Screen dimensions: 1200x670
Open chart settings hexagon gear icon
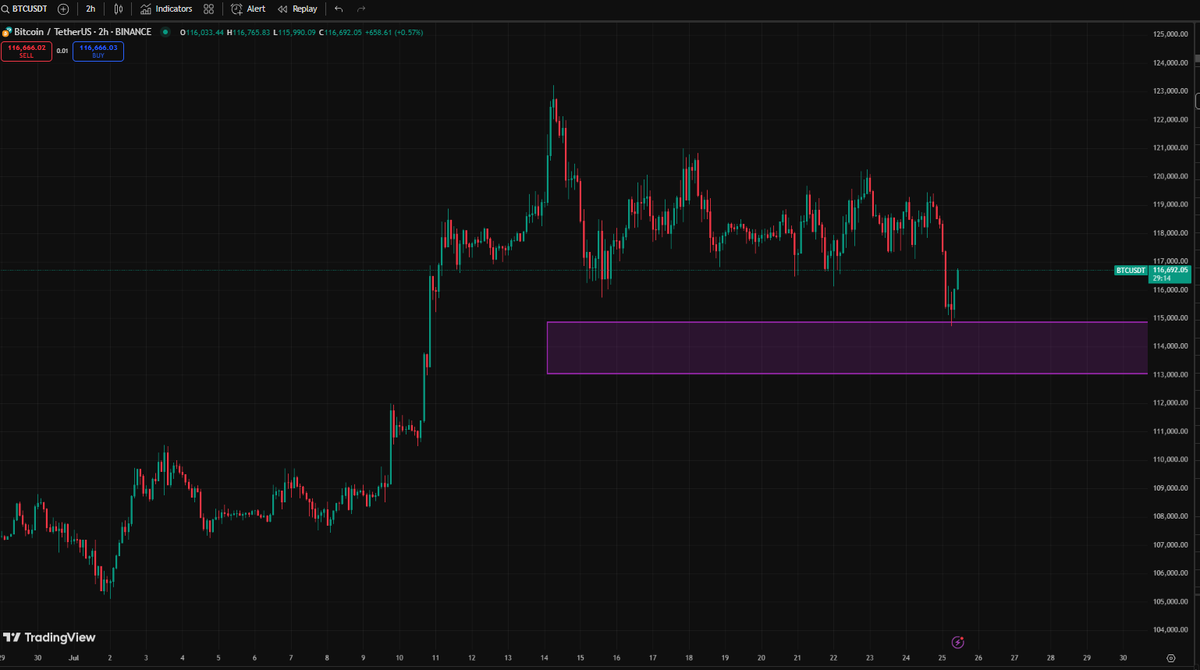tap(1170, 658)
